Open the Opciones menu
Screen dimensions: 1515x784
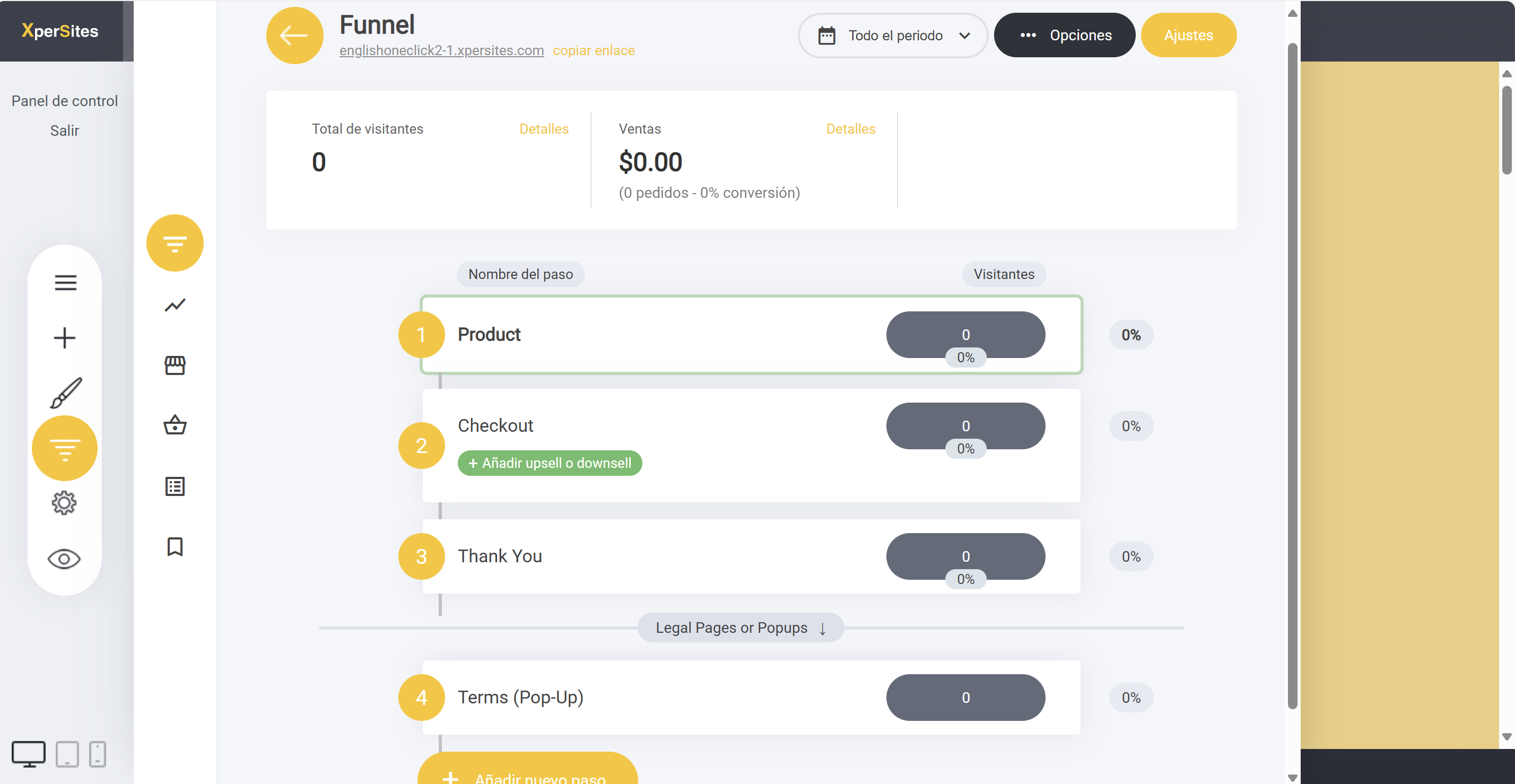coord(1065,36)
